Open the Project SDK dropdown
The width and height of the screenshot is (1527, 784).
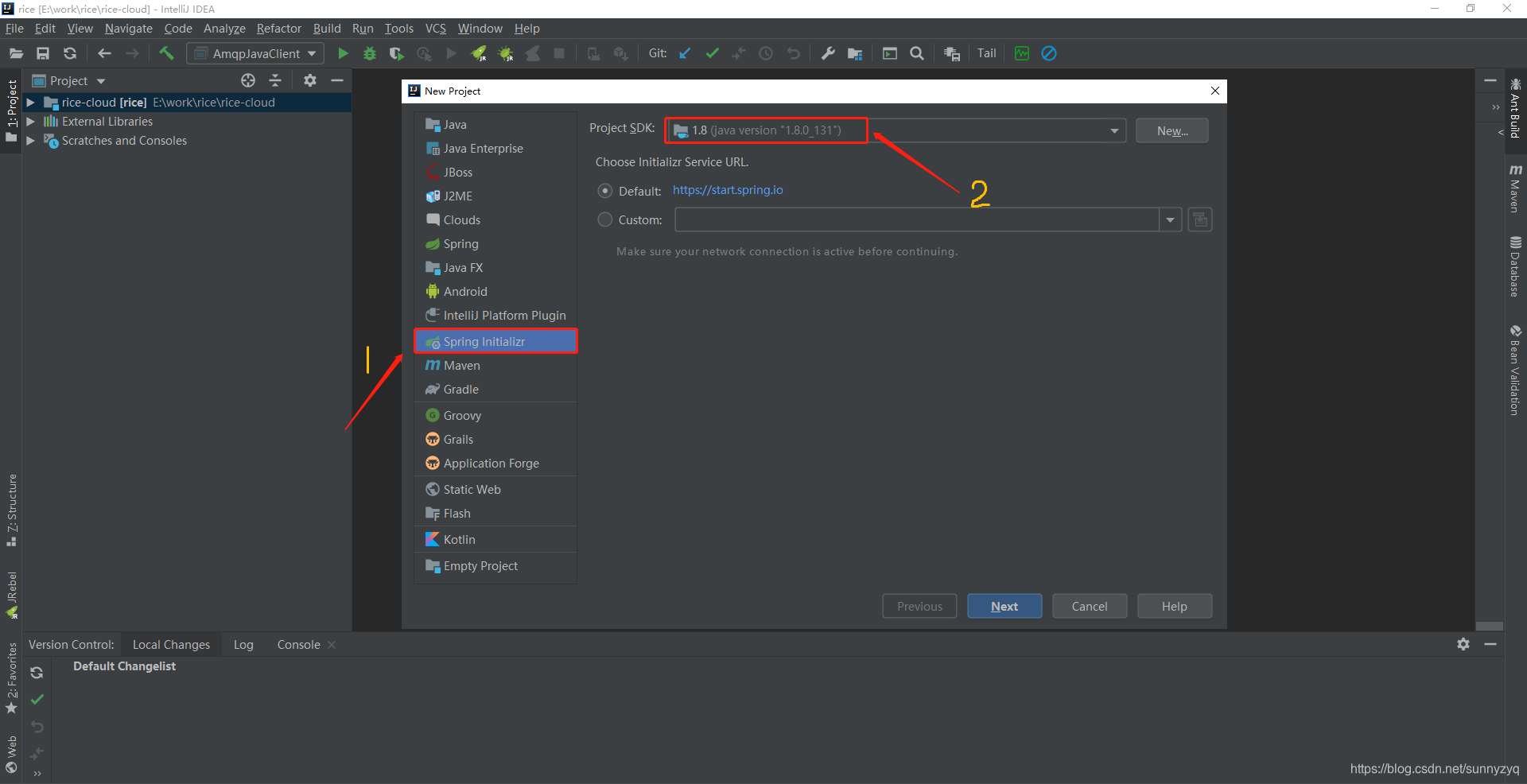click(x=1114, y=130)
